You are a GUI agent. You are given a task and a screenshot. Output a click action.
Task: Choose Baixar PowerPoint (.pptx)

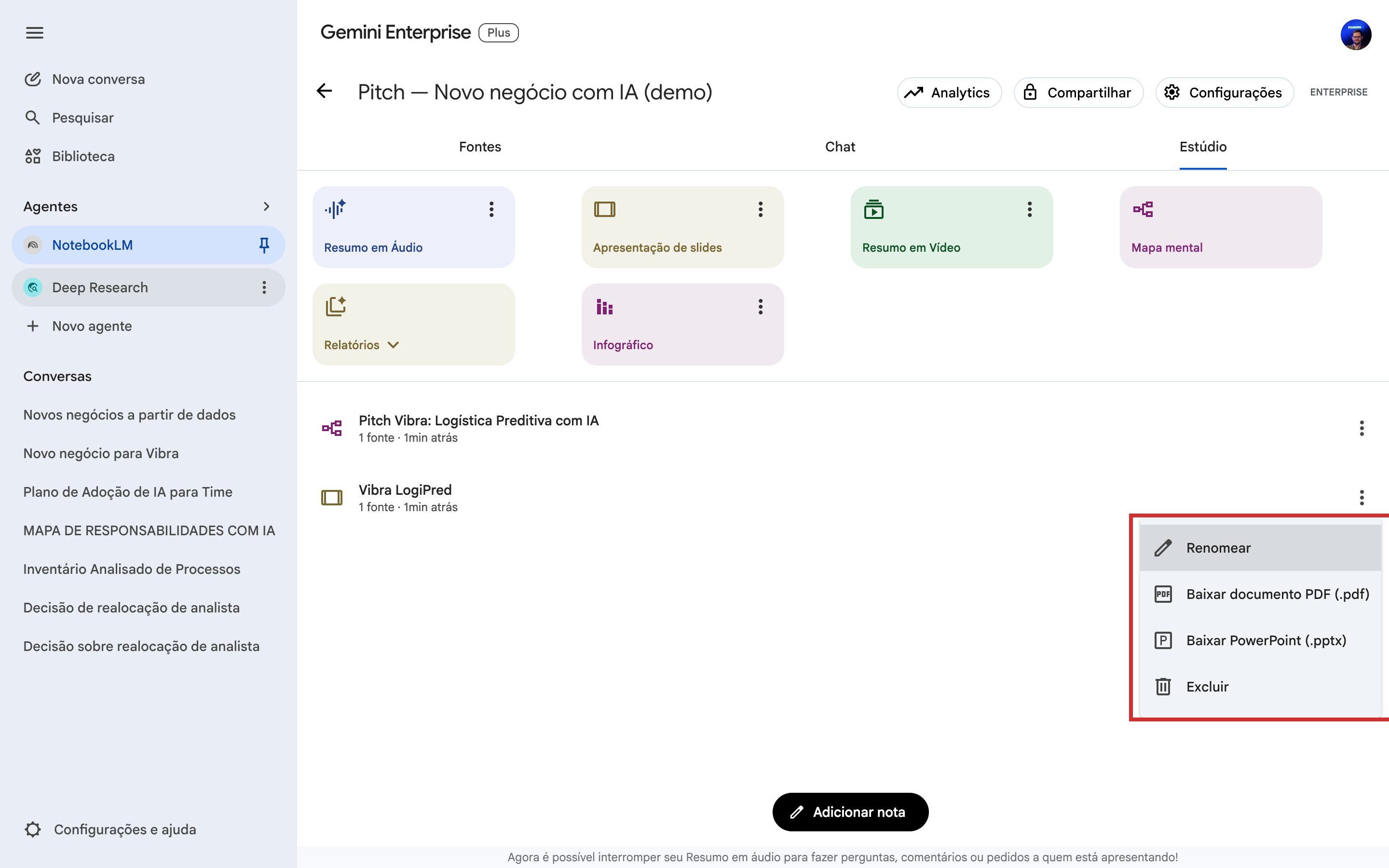(1260, 640)
